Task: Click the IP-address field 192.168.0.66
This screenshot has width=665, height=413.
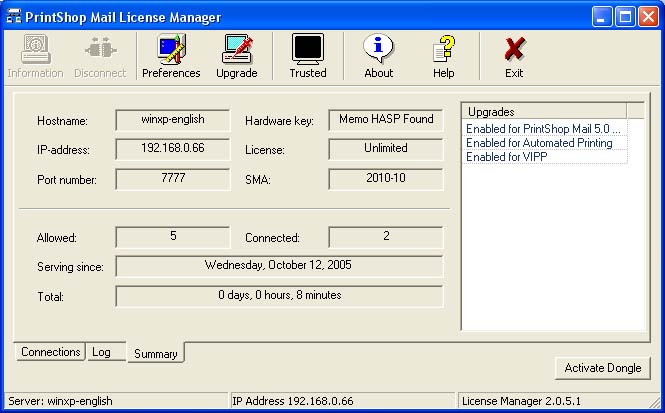Action: point(173,149)
